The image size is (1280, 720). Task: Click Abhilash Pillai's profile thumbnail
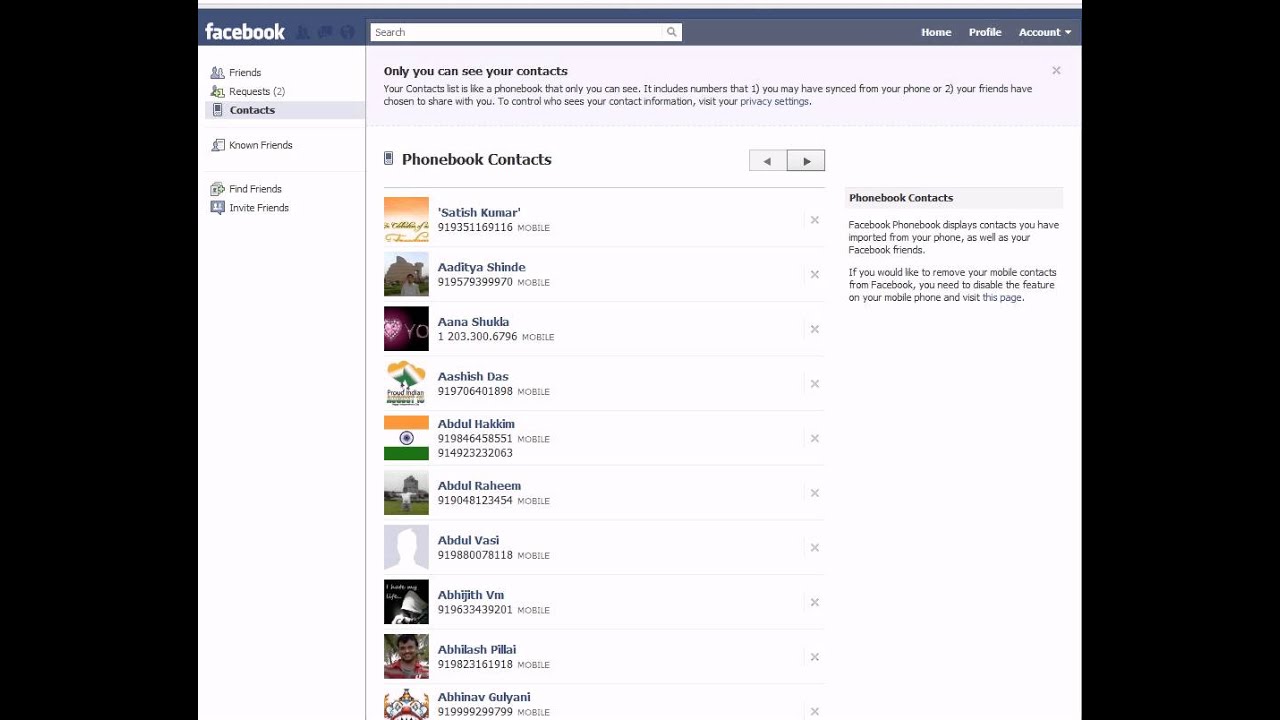[406, 657]
